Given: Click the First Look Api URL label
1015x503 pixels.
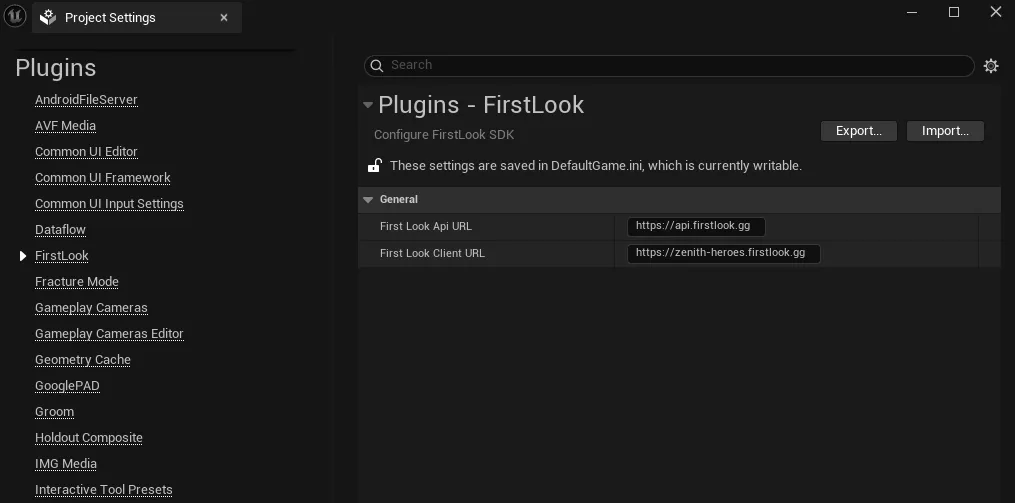Looking at the screenshot, I should tap(425, 227).
